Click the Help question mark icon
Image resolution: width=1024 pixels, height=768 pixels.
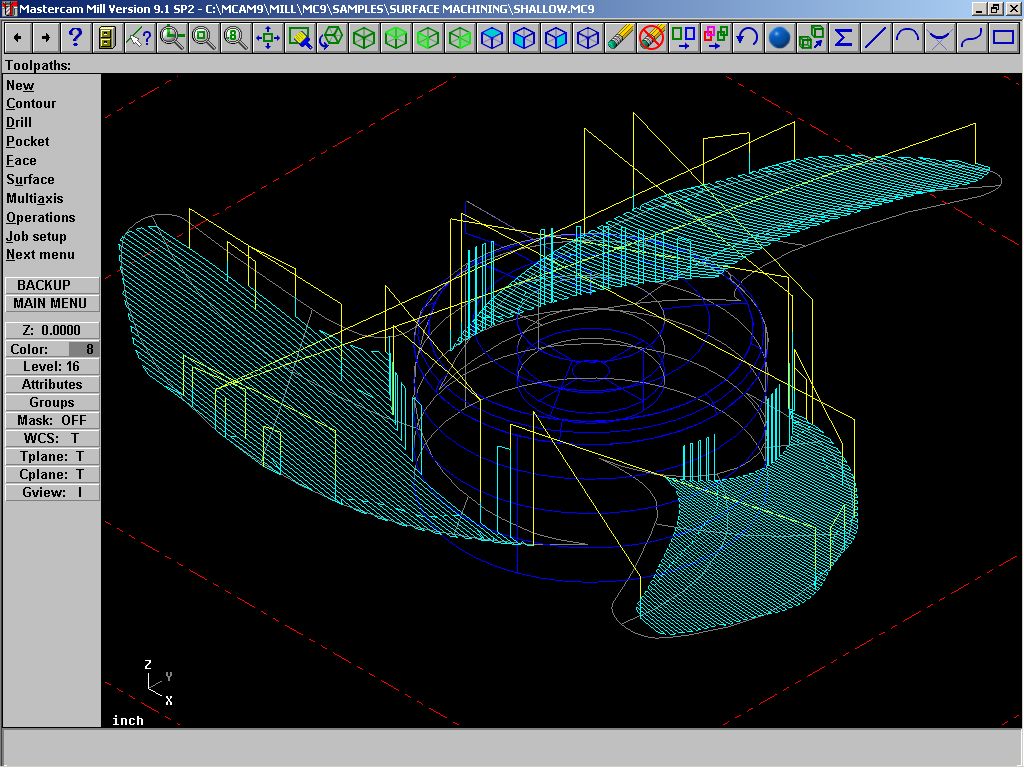coord(75,38)
